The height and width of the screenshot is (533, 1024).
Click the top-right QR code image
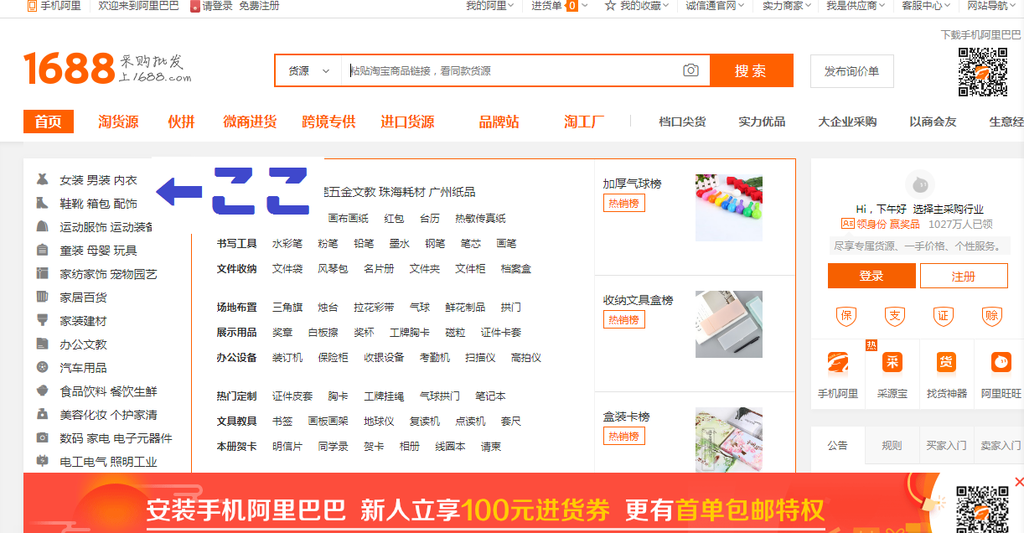(983, 72)
